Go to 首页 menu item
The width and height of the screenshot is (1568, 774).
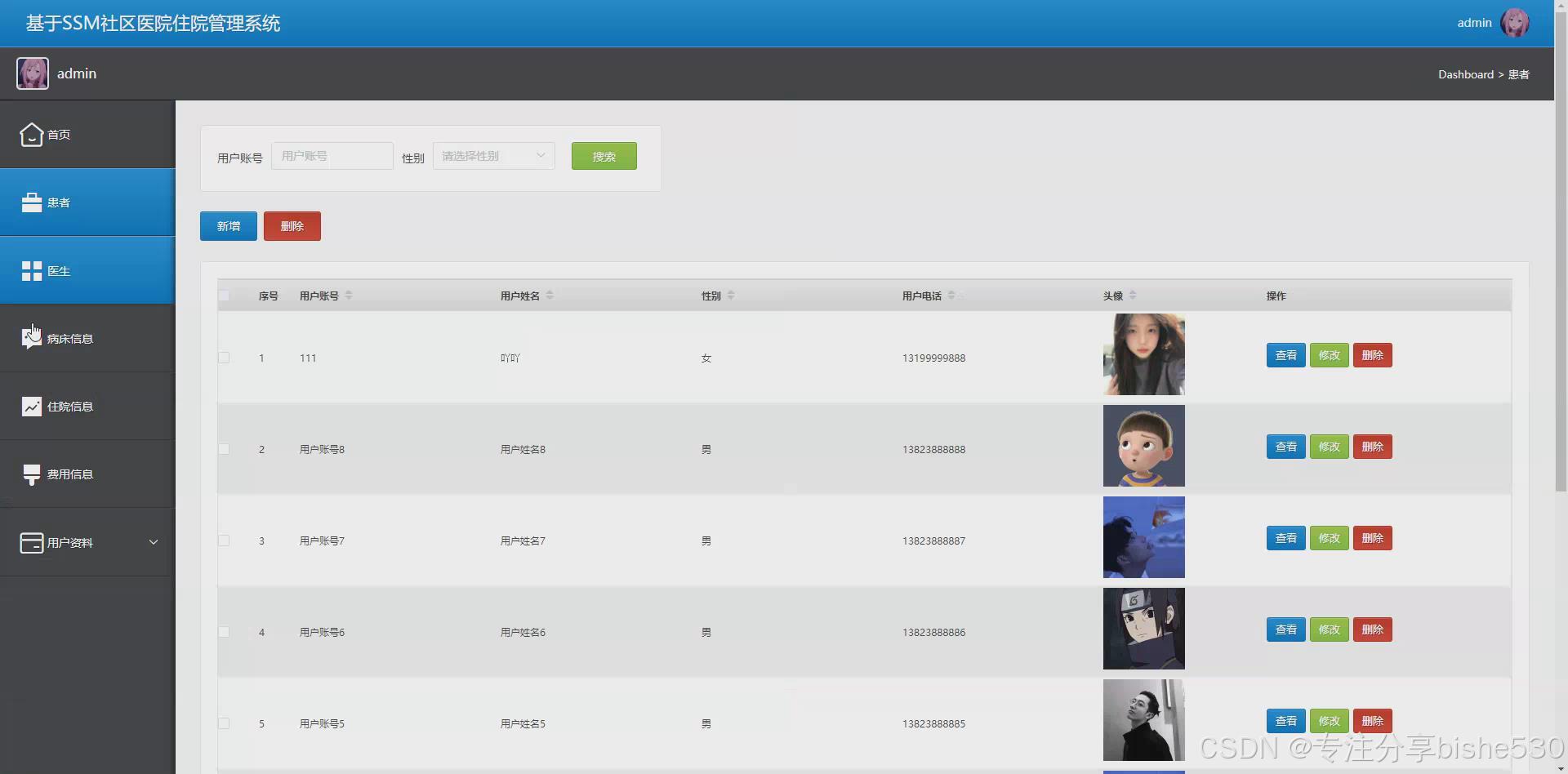click(x=87, y=135)
